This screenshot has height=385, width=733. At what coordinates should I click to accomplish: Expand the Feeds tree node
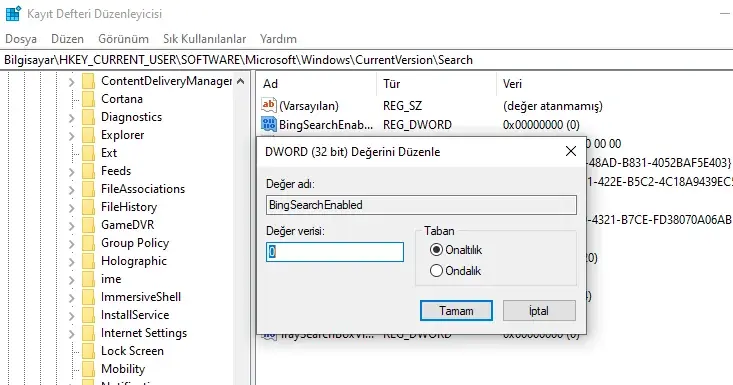point(71,172)
